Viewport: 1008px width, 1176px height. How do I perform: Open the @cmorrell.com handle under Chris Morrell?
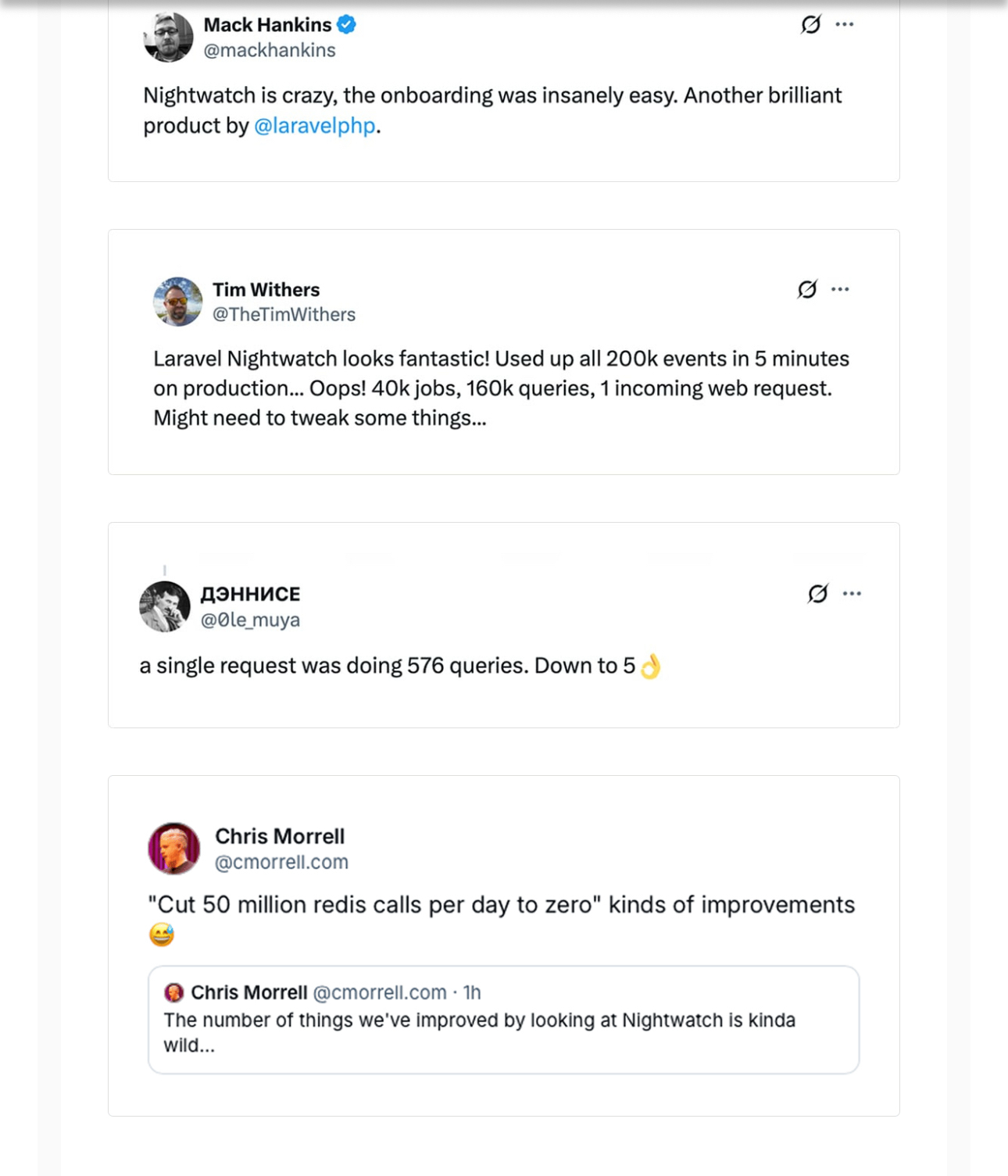(x=281, y=862)
